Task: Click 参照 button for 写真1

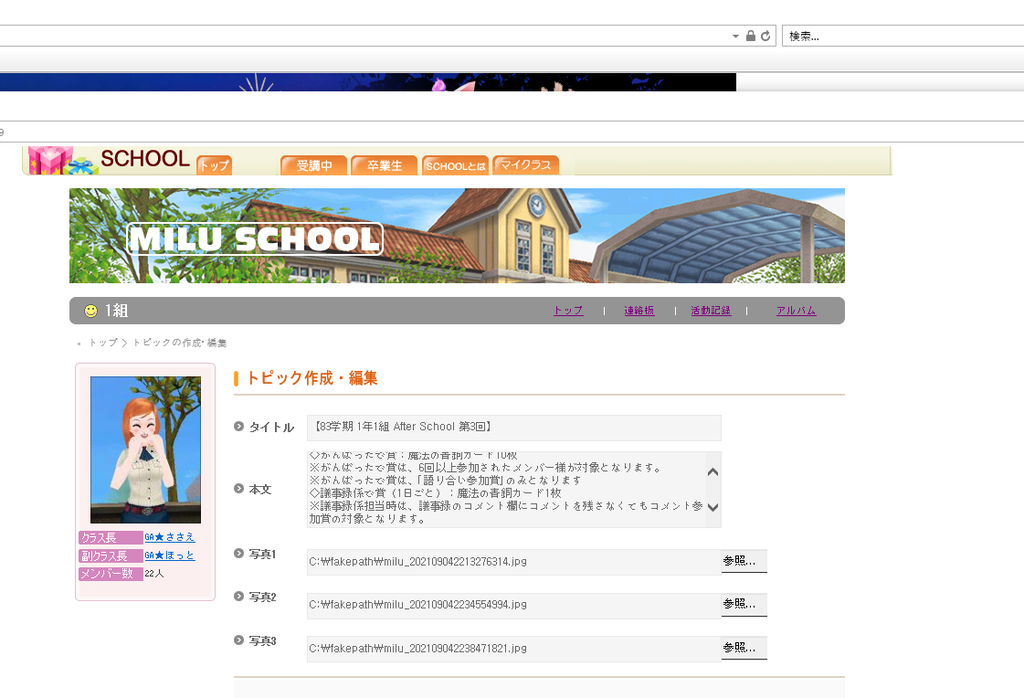Action: pyautogui.click(x=744, y=561)
